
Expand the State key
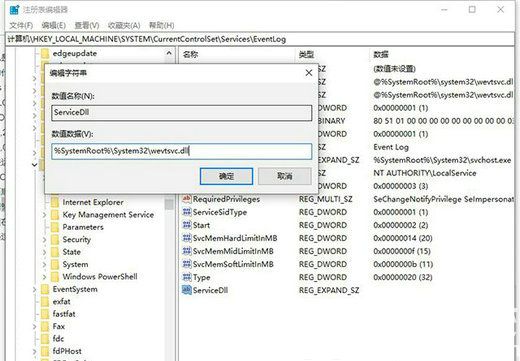click(44, 252)
